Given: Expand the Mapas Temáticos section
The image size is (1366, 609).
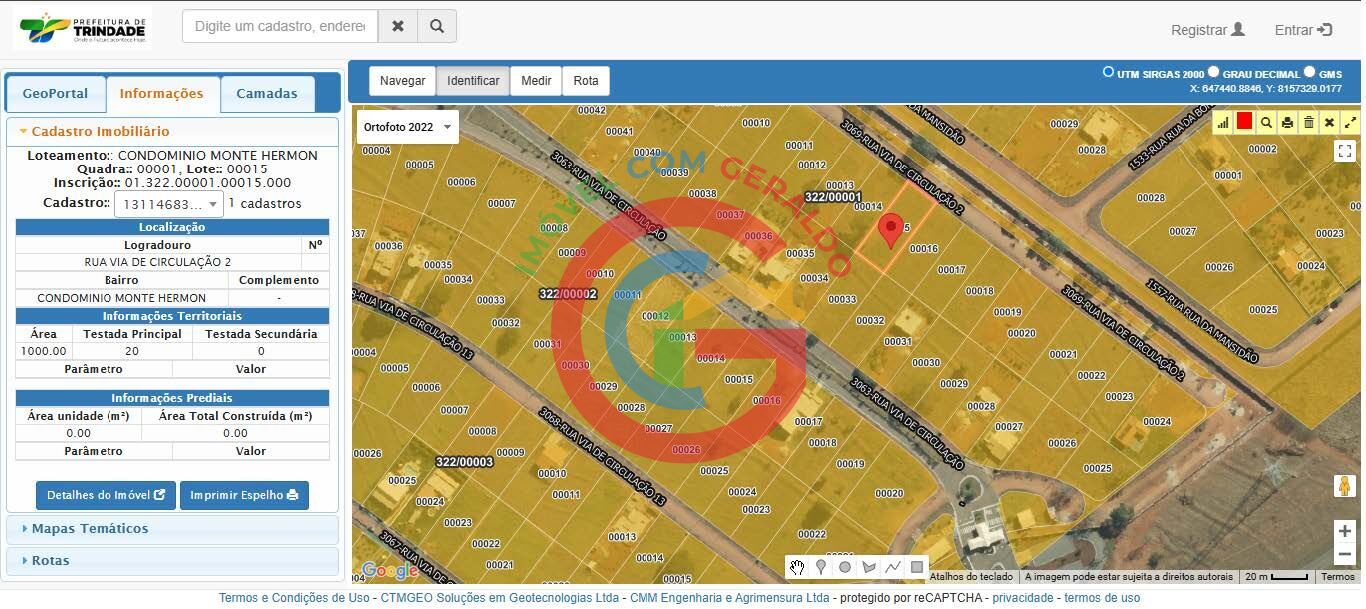Looking at the screenshot, I should tap(172, 529).
